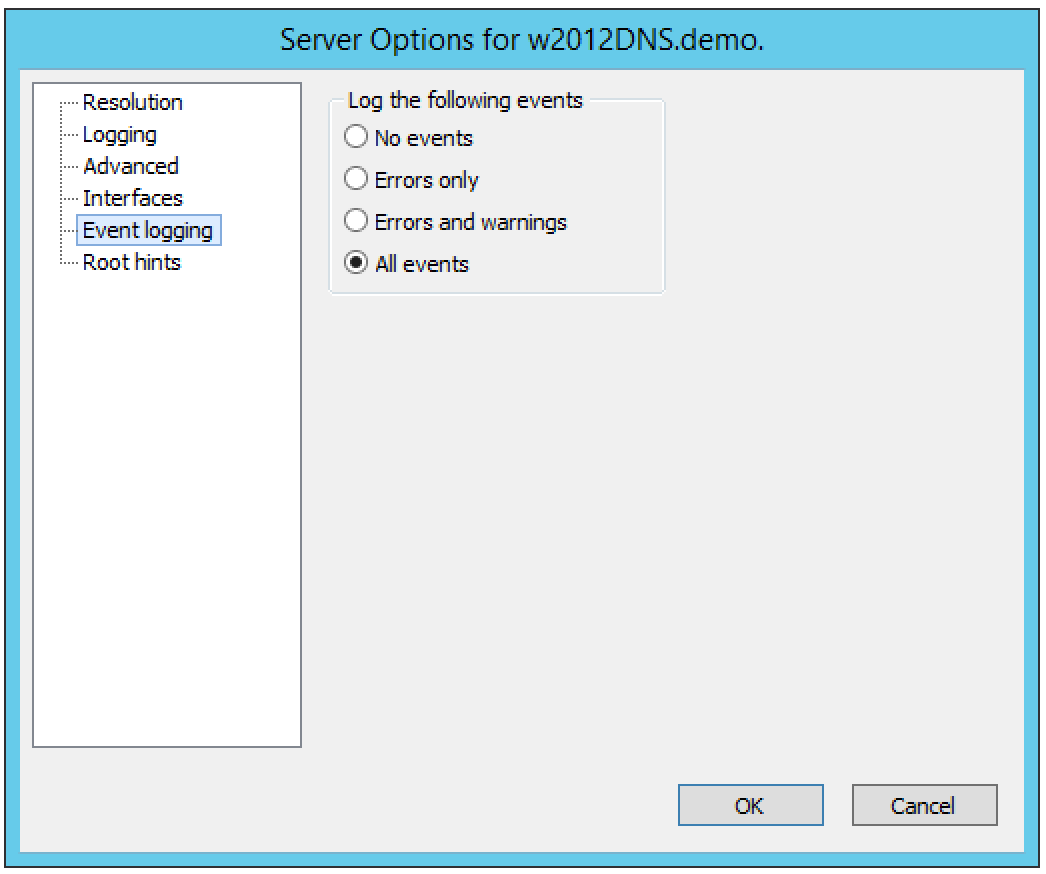
Task: Click the 'Errors only' label text
Action: coord(426,180)
